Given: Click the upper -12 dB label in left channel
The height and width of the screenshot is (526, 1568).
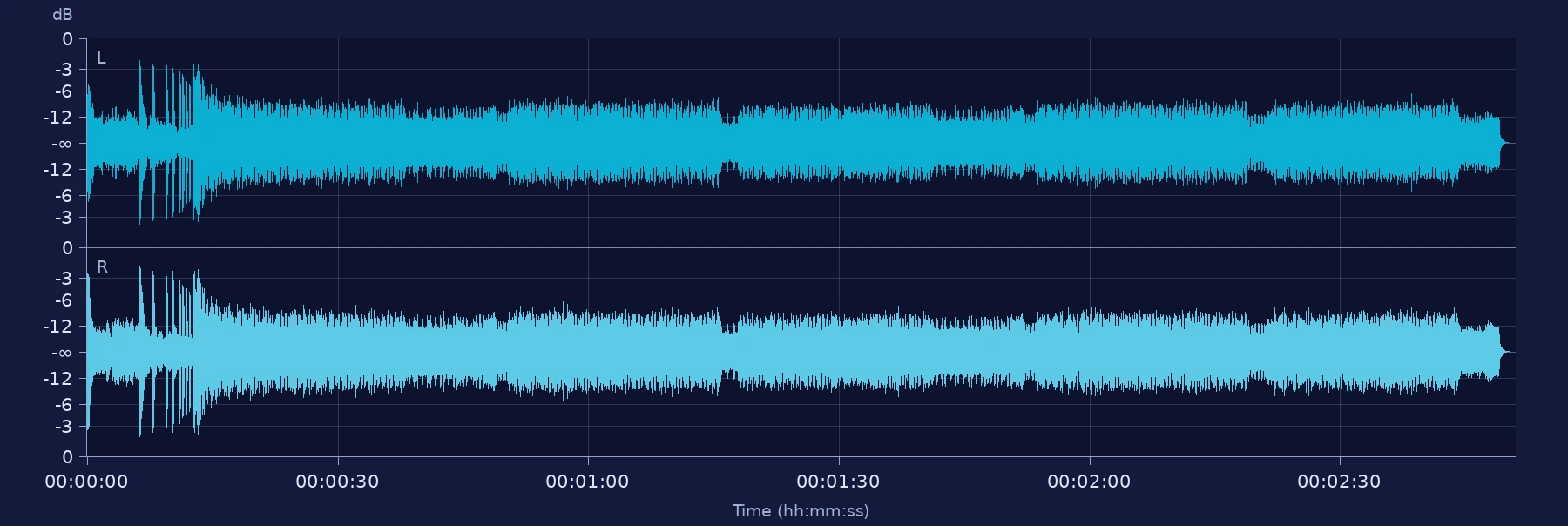Looking at the screenshot, I should coord(58,118).
